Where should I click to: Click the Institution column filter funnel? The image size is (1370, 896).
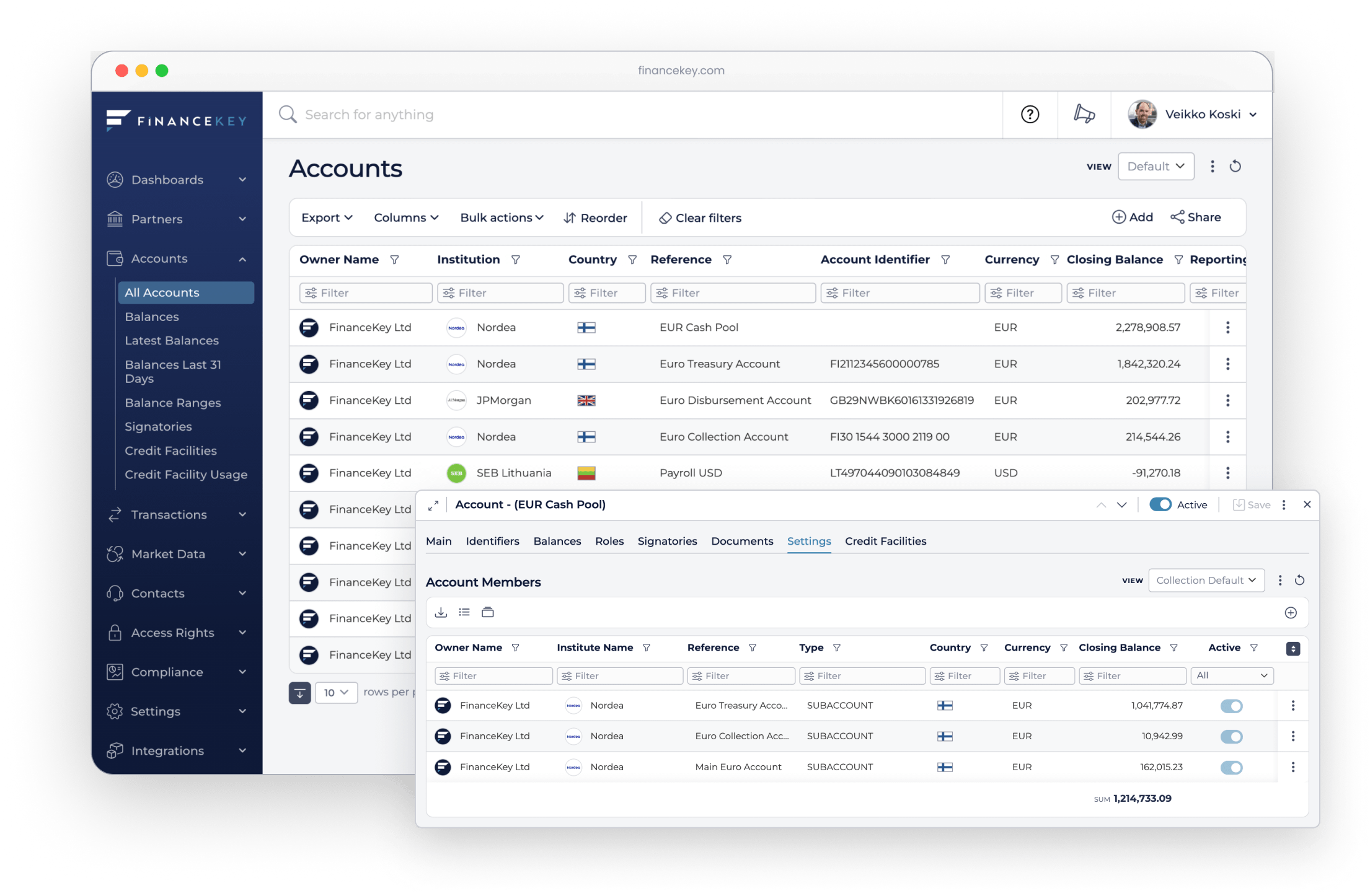[x=515, y=260]
